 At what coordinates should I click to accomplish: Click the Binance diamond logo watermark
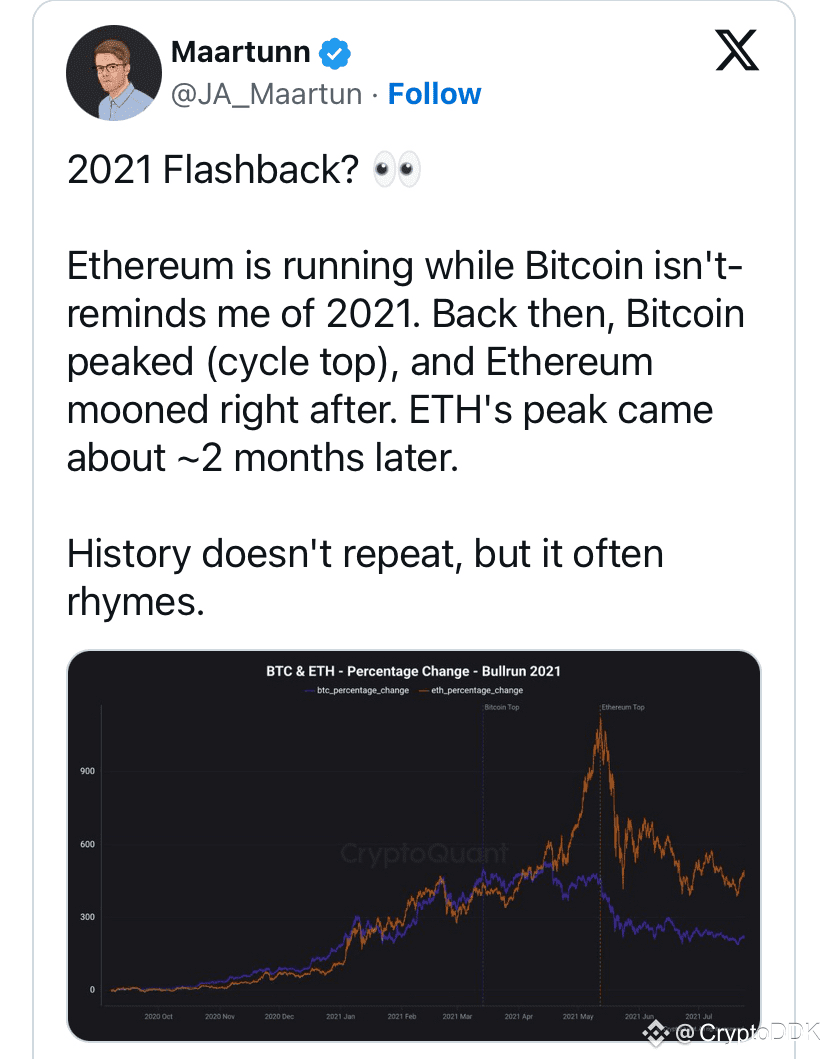coord(655,1033)
